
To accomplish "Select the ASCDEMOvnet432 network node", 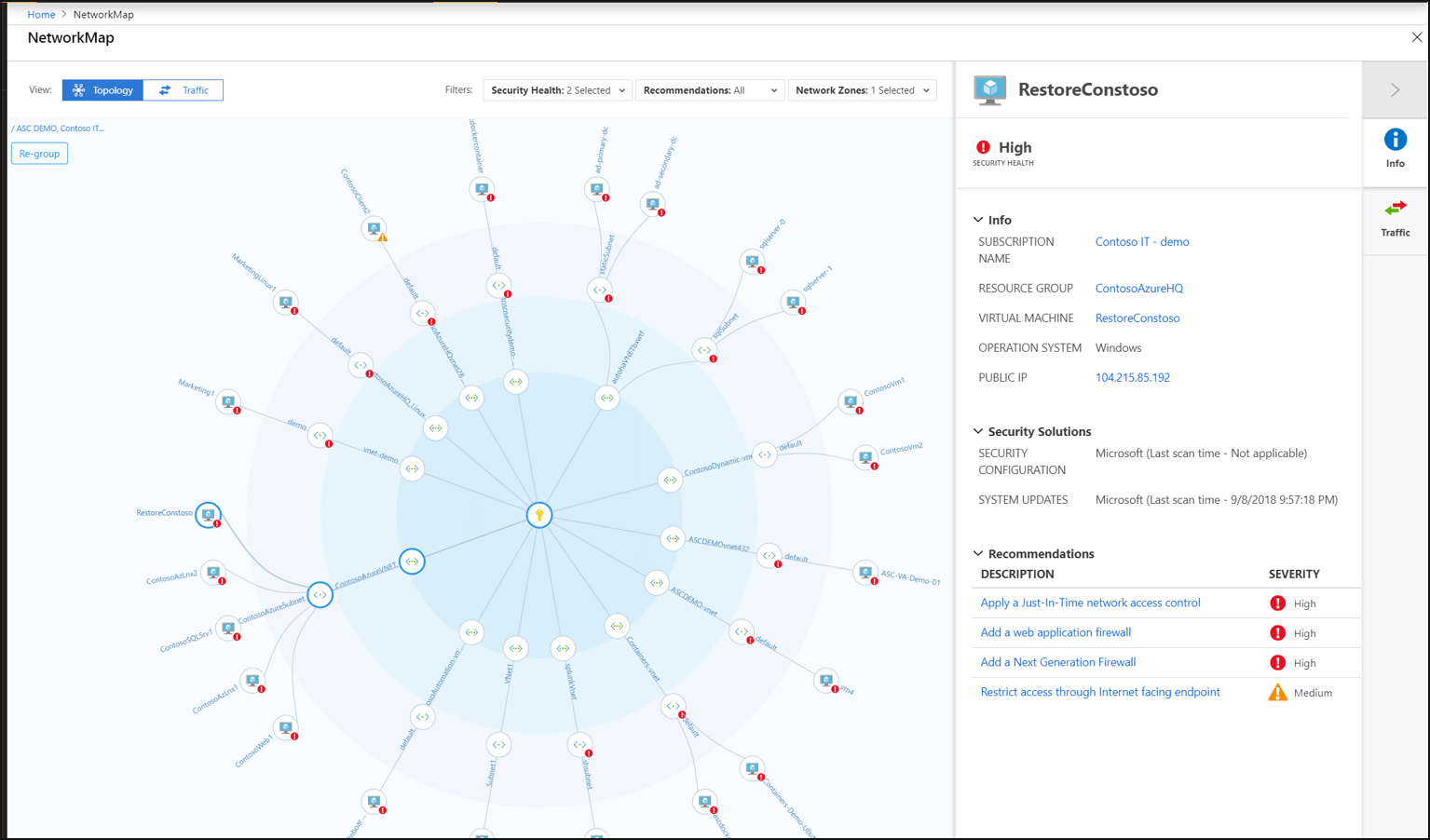I will point(673,538).
